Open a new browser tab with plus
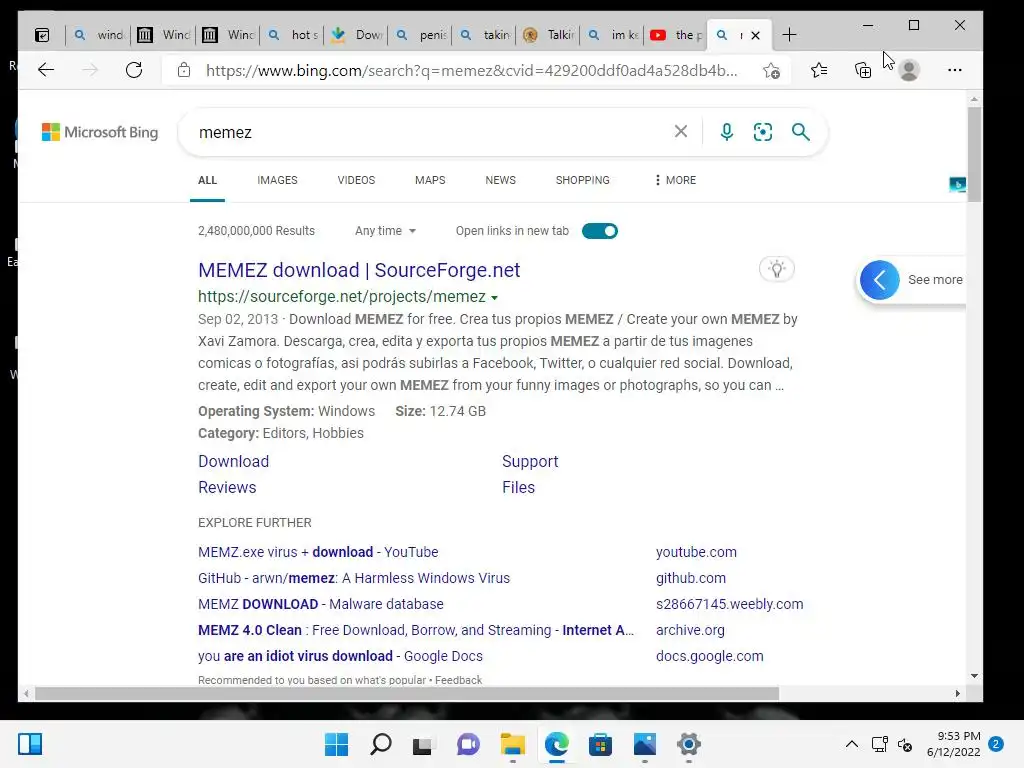1024x768 pixels. (x=789, y=35)
